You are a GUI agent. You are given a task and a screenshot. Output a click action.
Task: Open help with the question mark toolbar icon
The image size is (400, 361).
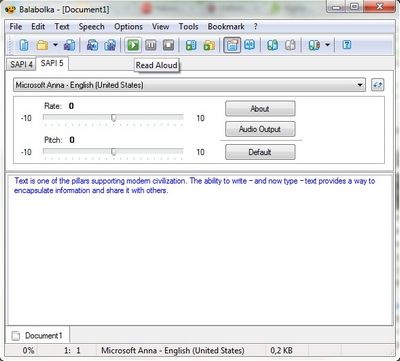[x=347, y=45]
